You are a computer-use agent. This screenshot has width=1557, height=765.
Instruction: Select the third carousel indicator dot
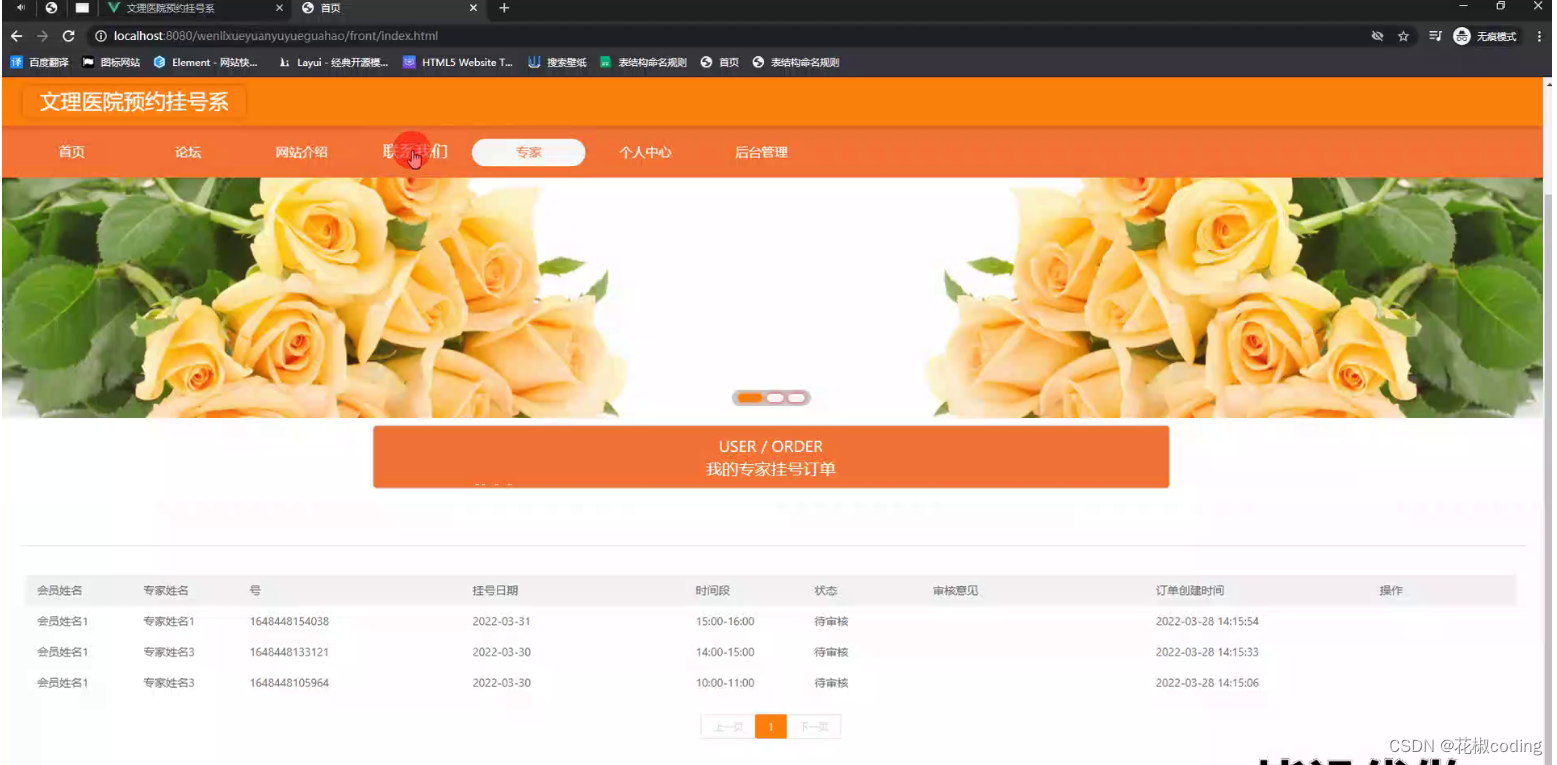[796, 397]
